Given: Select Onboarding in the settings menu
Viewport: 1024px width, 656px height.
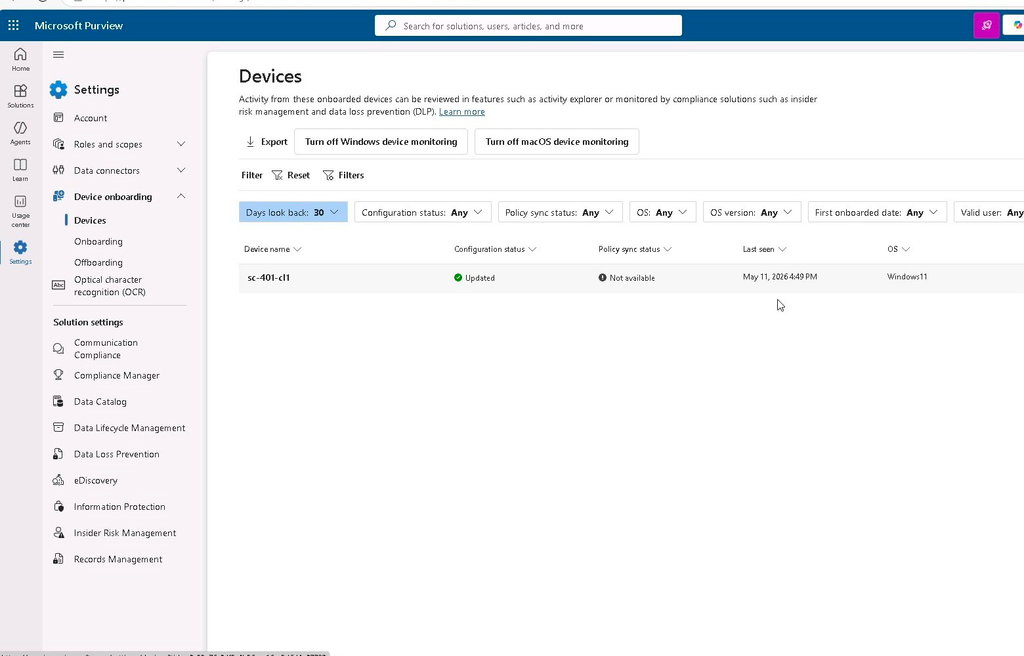Looking at the screenshot, I should point(98,241).
